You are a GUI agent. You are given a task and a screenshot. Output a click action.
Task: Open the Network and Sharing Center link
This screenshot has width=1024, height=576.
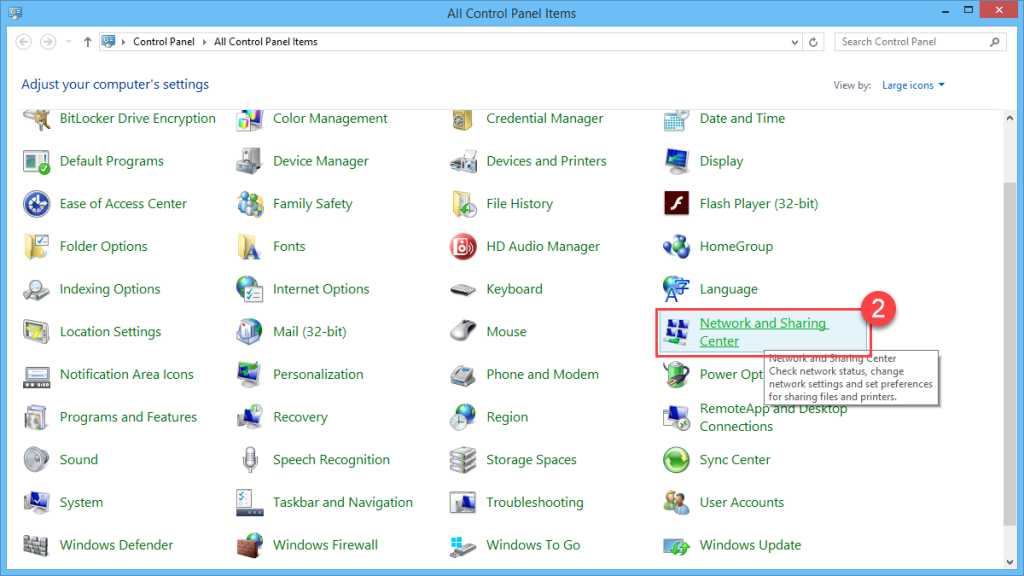(763, 332)
